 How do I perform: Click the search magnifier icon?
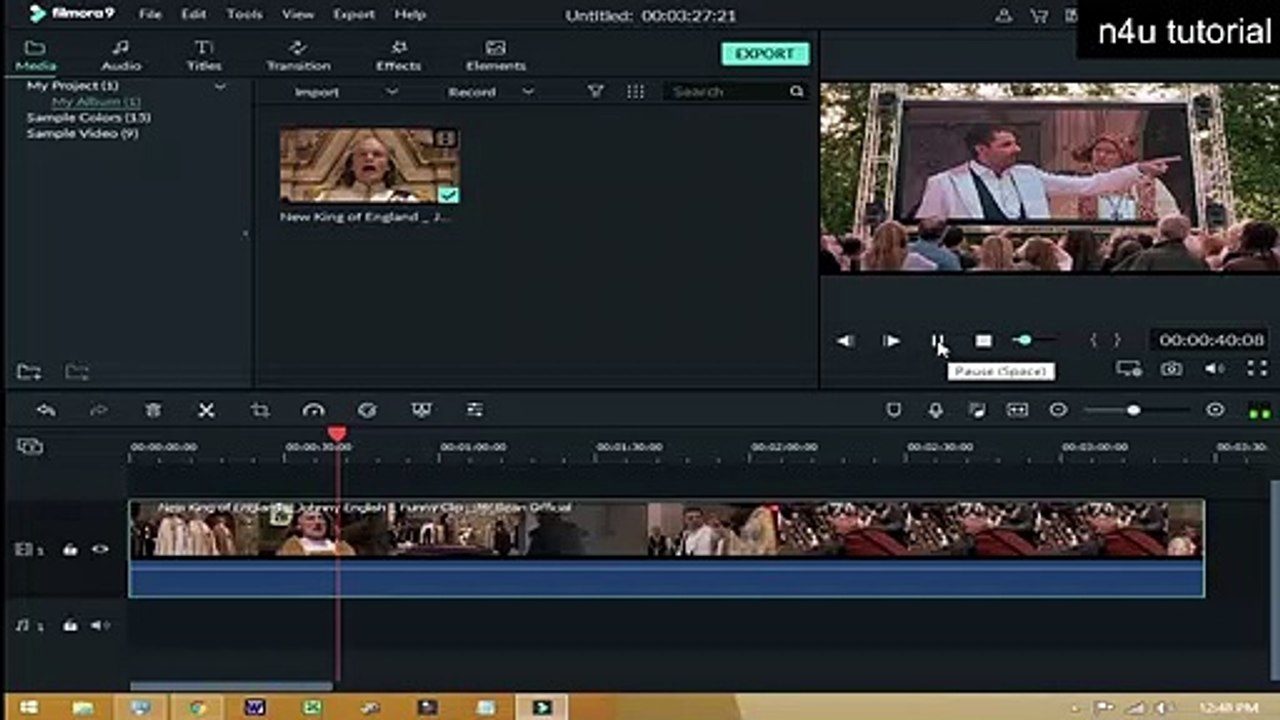click(796, 92)
